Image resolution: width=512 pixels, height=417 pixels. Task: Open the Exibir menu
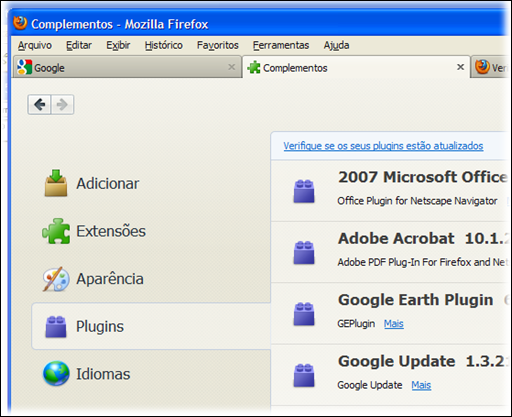click(x=118, y=45)
